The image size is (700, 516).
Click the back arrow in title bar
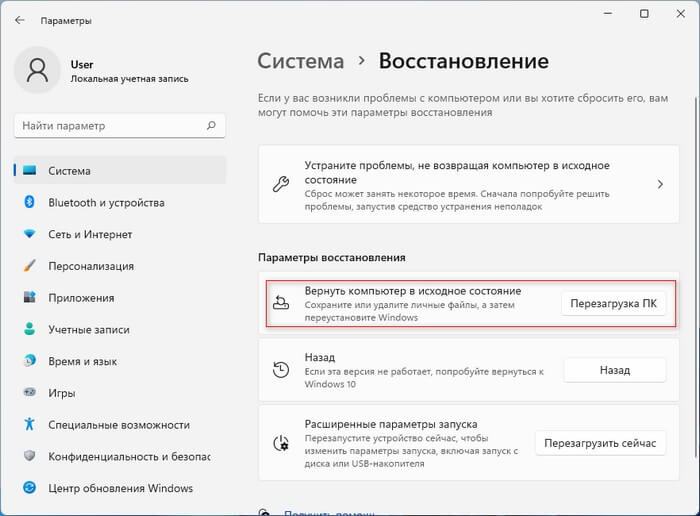click(x=19, y=20)
